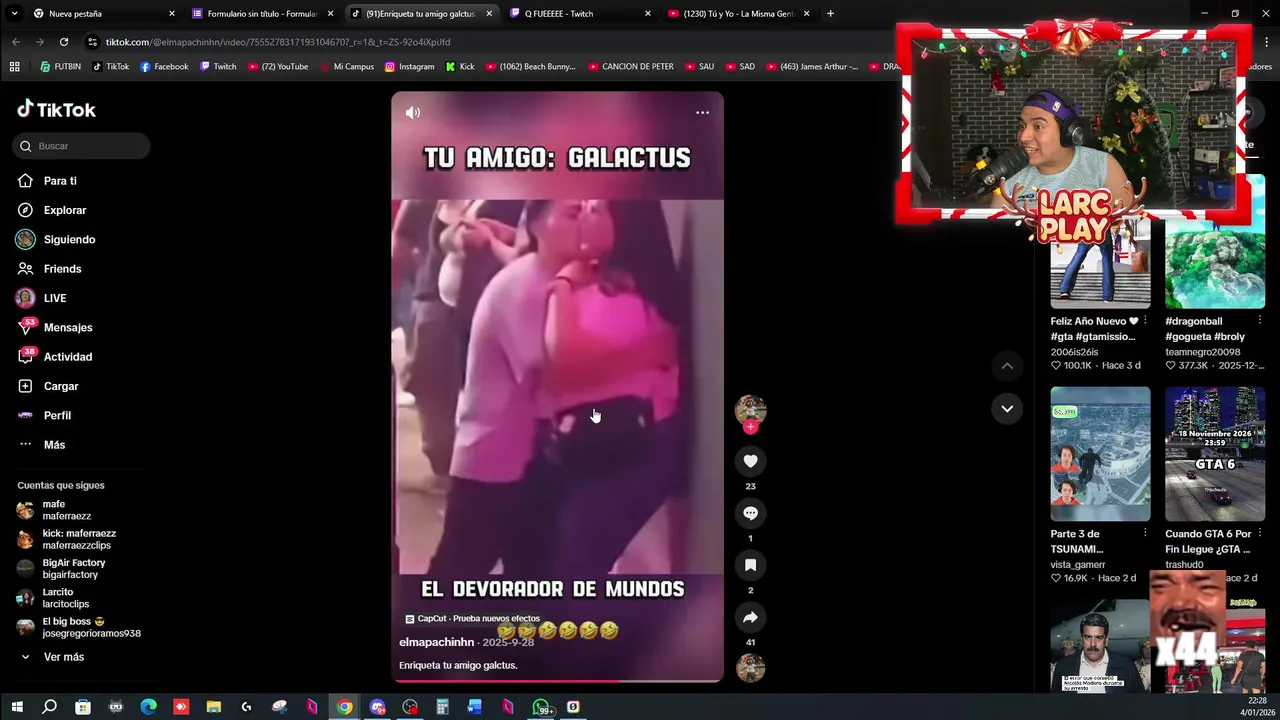This screenshot has width=1280, height=720.
Task: Open Parte 3 de TSUNAMI thumbnail
Action: tap(1100, 454)
